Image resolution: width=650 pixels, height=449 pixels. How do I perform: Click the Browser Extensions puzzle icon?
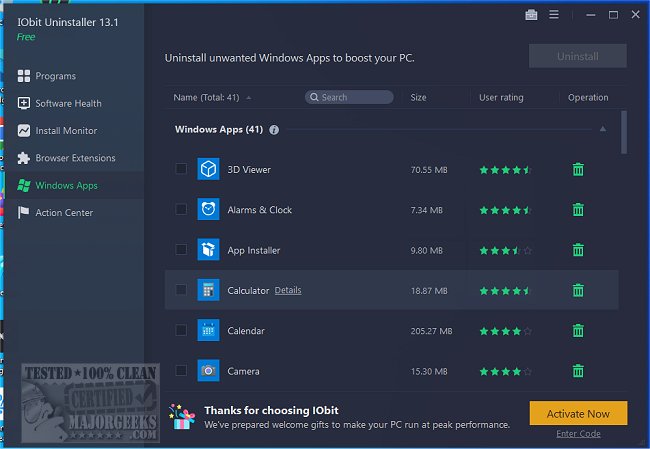click(24, 158)
